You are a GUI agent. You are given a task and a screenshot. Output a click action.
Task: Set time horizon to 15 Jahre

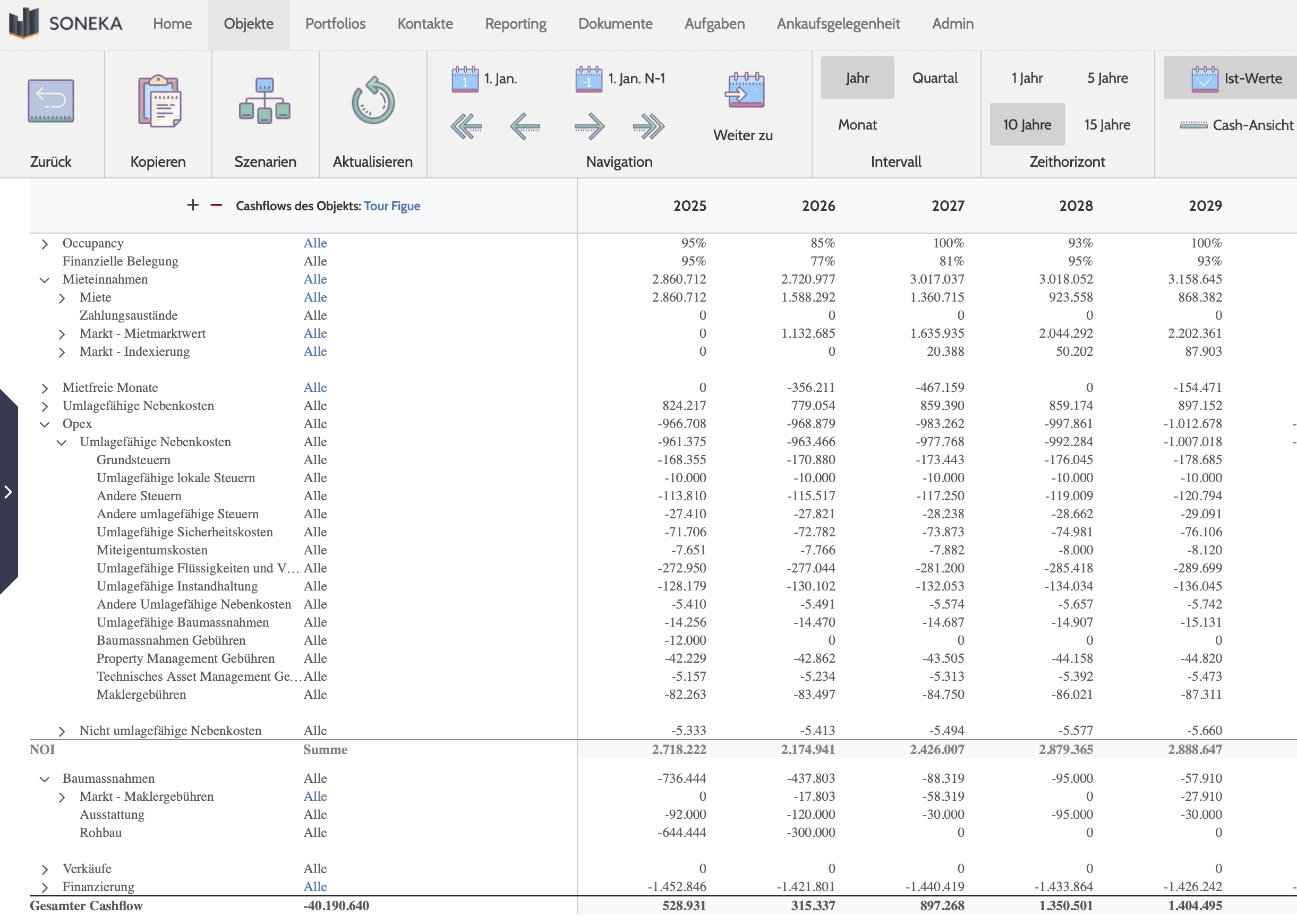coord(1106,125)
